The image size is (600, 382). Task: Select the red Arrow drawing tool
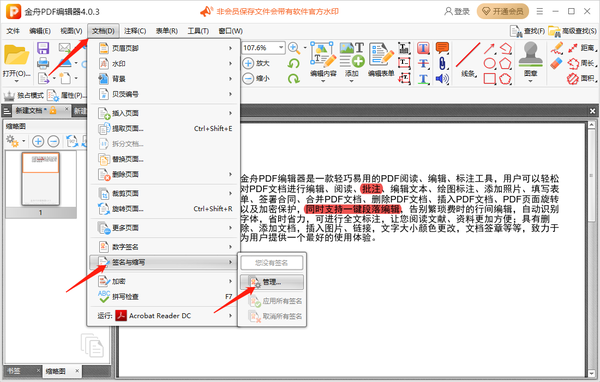[x=489, y=49]
